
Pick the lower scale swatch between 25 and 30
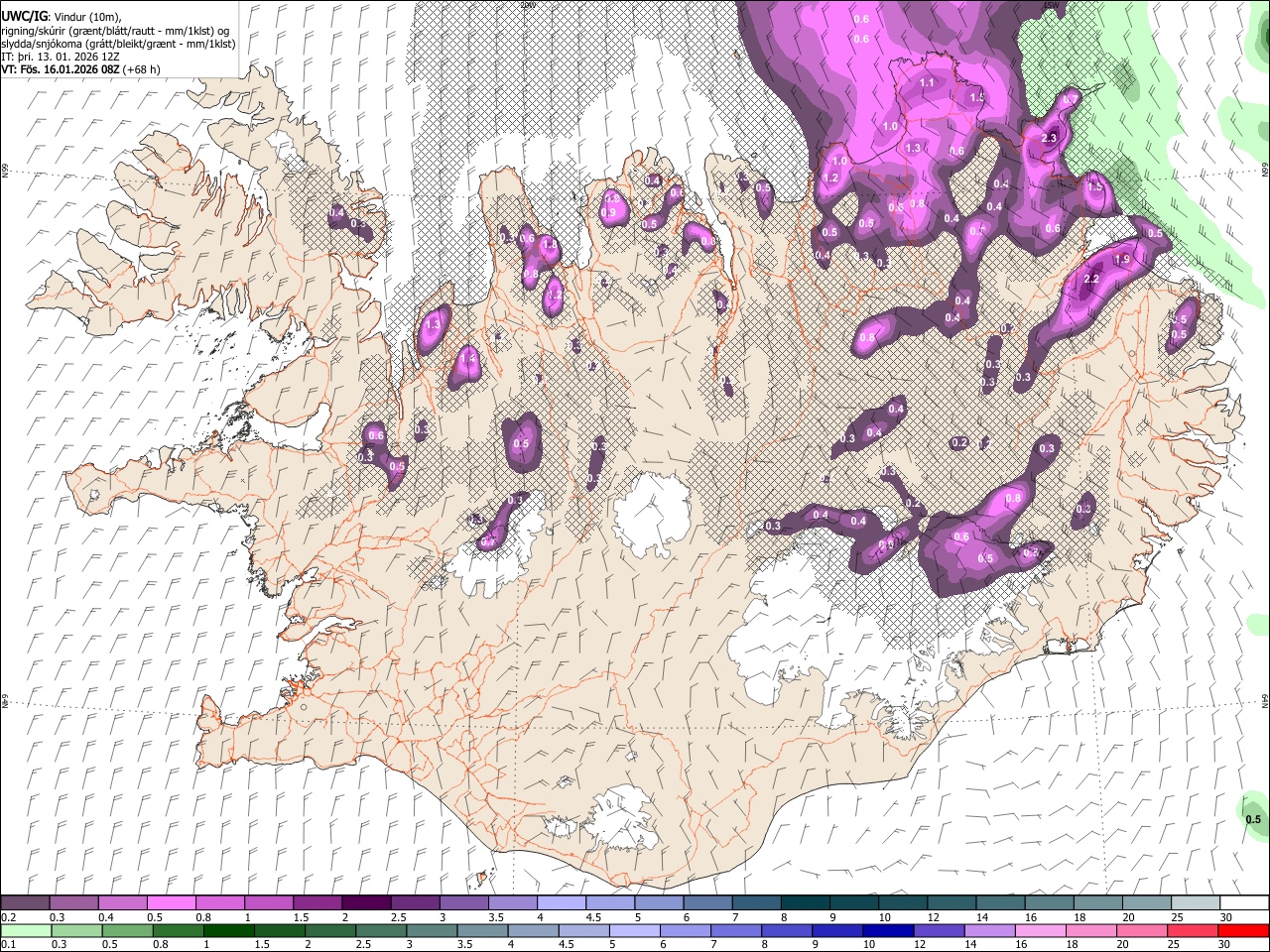pyautogui.click(x=1194, y=931)
